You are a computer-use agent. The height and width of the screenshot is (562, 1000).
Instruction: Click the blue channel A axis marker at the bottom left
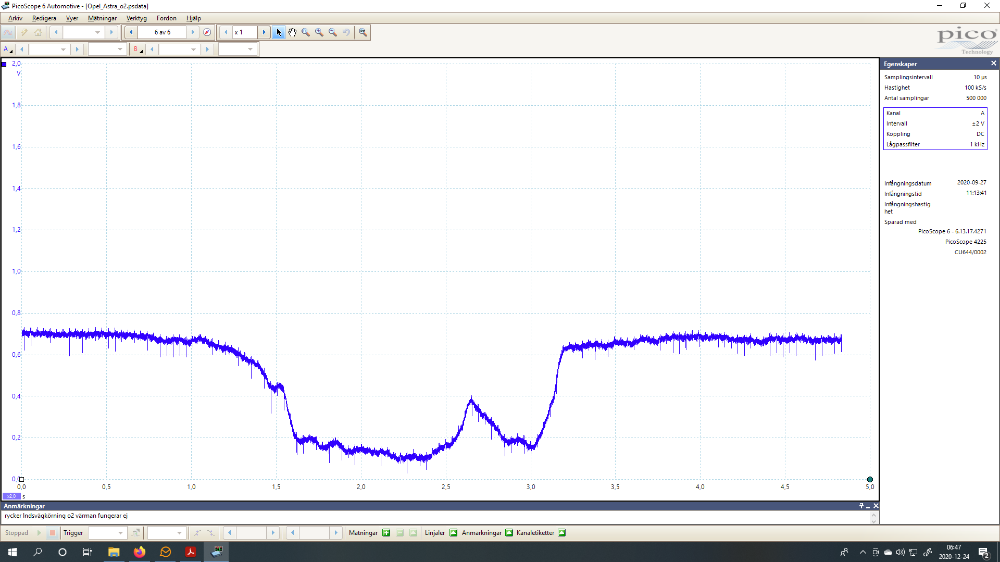(x=11, y=496)
